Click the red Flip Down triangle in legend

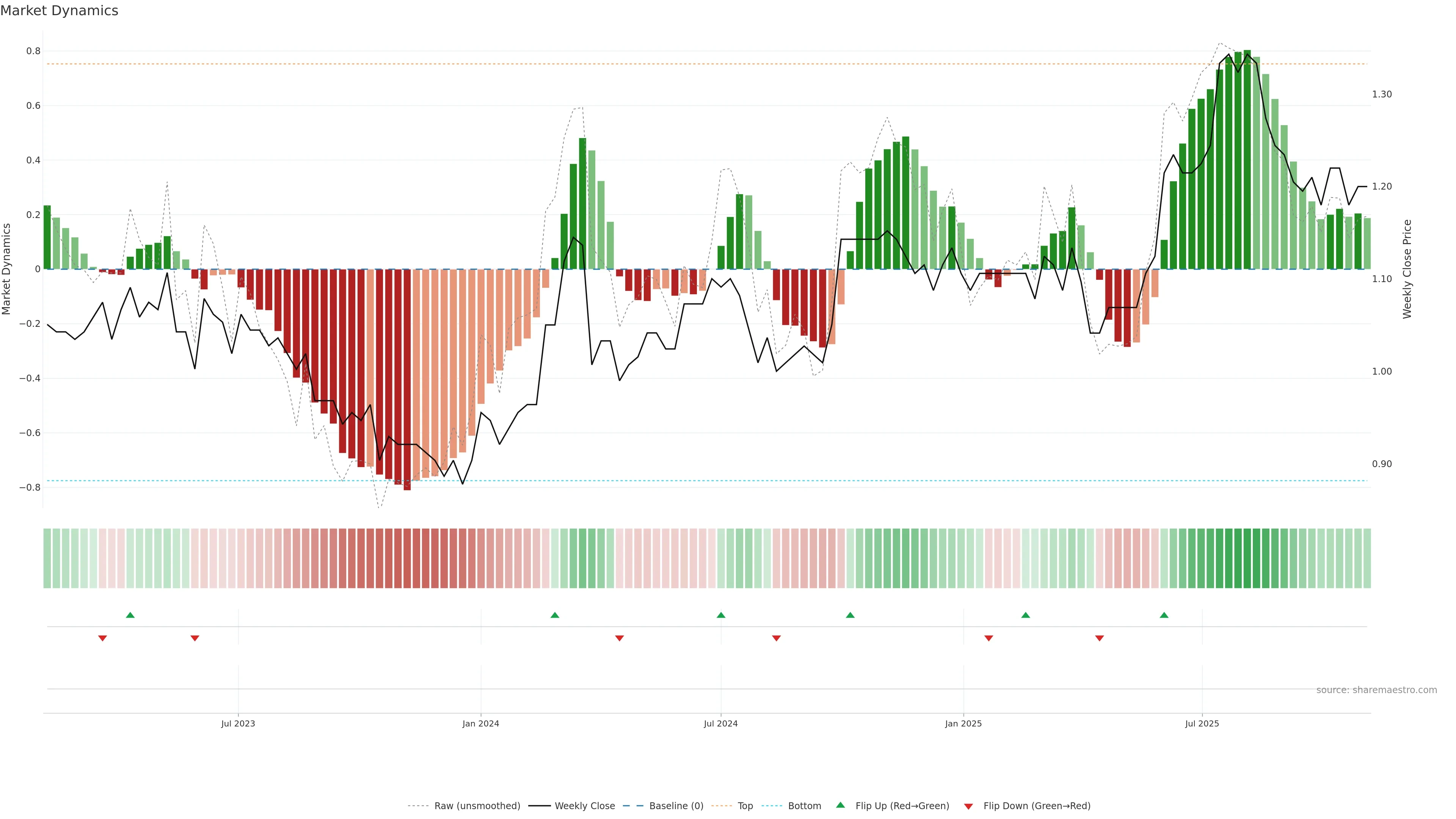(x=968, y=806)
